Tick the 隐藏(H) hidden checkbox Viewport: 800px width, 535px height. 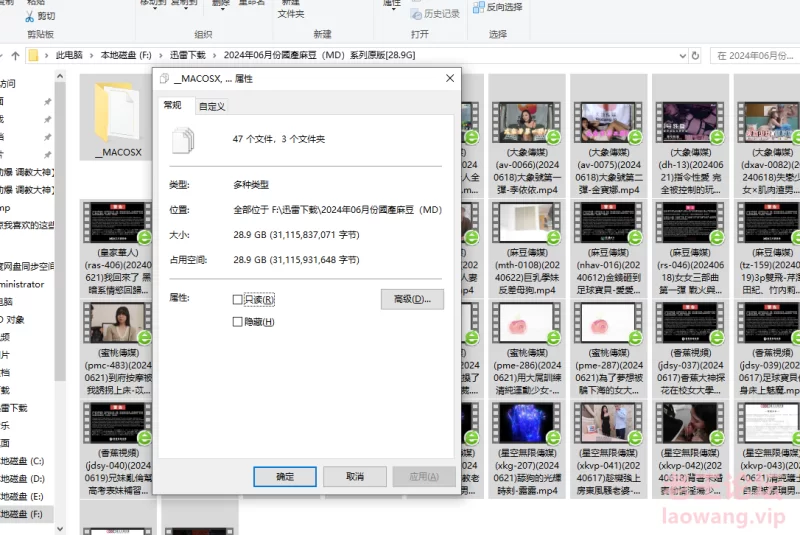pyautogui.click(x=237, y=322)
